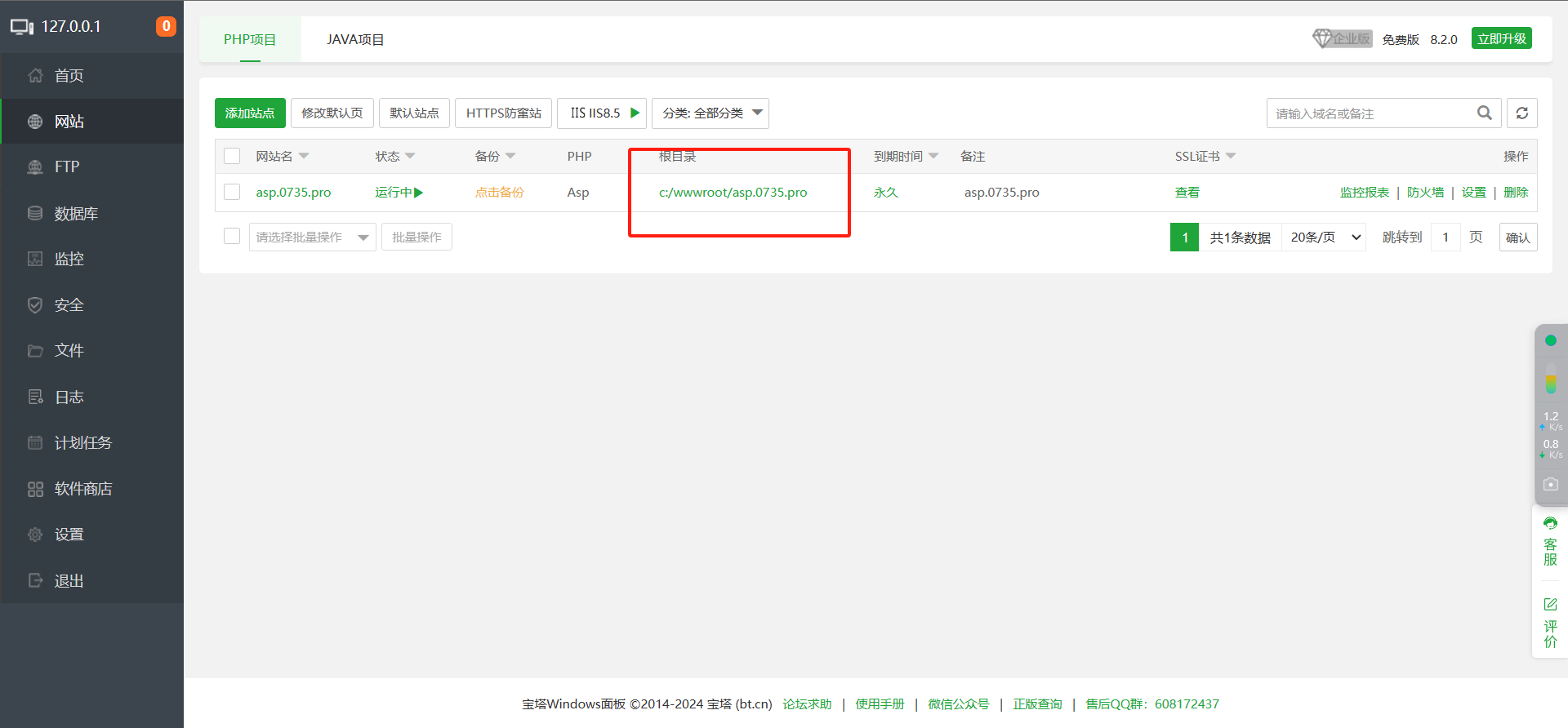
Task: Click the refresh list icon button
Action: (1522, 113)
